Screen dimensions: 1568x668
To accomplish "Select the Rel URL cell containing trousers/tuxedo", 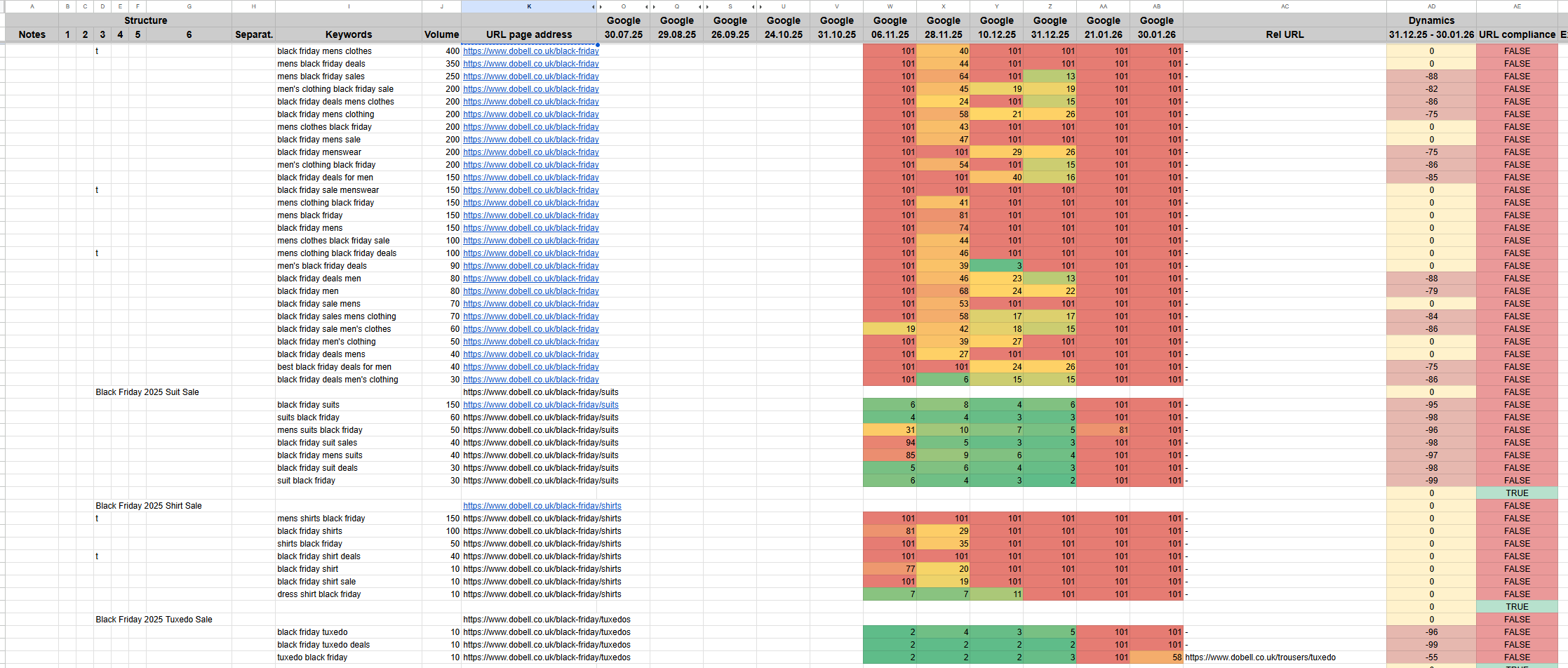I will (x=1260, y=657).
